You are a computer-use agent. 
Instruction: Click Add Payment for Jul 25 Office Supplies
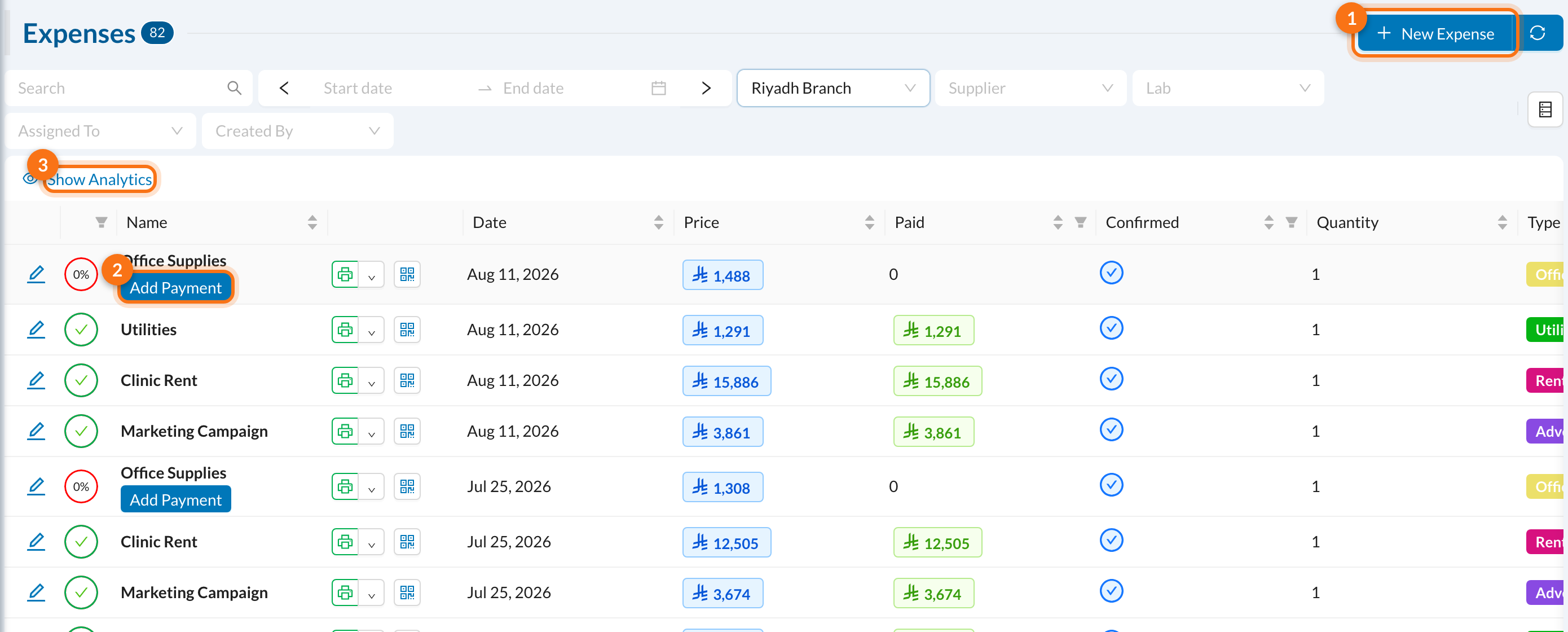175,500
